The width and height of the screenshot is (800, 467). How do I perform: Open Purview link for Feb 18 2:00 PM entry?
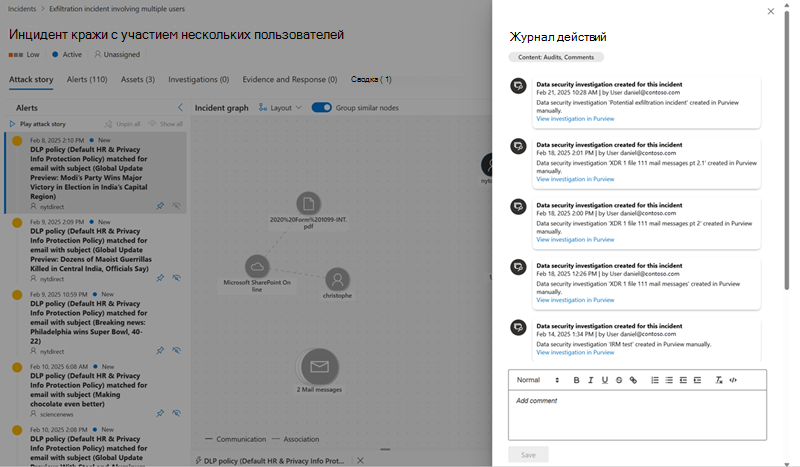pyautogui.click(x=575, y=240)
